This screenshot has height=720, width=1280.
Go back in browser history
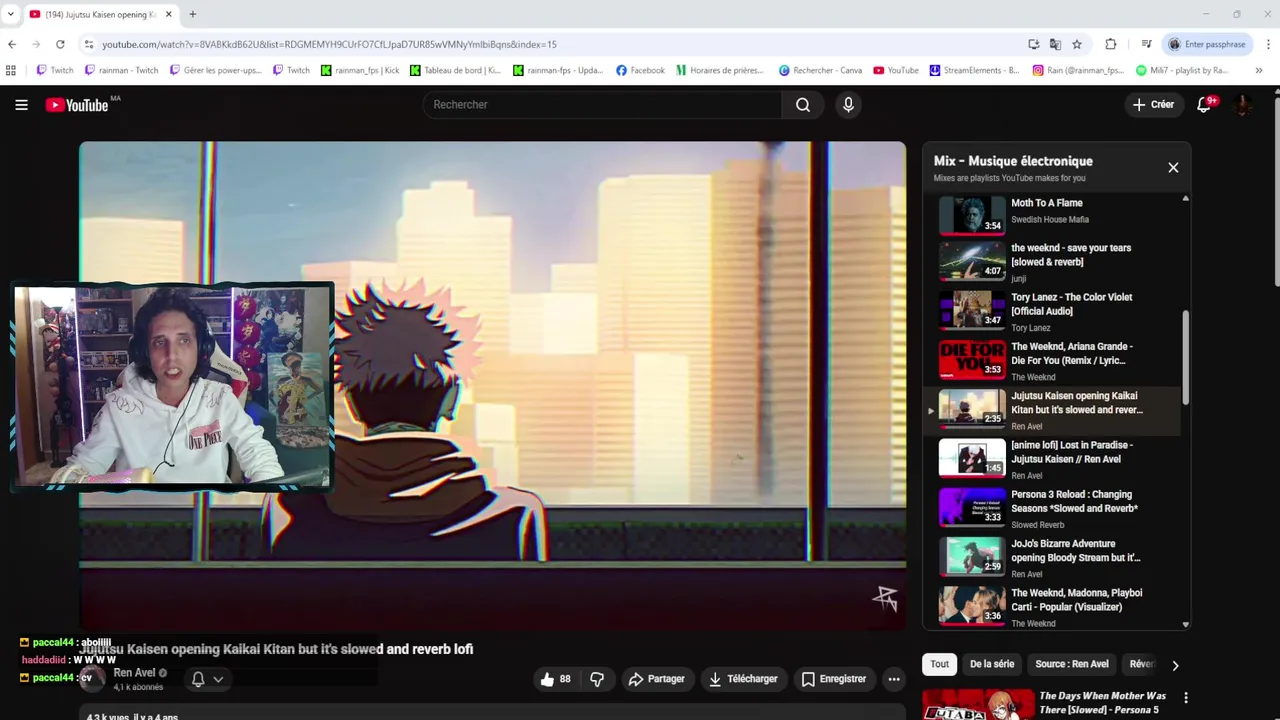(12, 44)
